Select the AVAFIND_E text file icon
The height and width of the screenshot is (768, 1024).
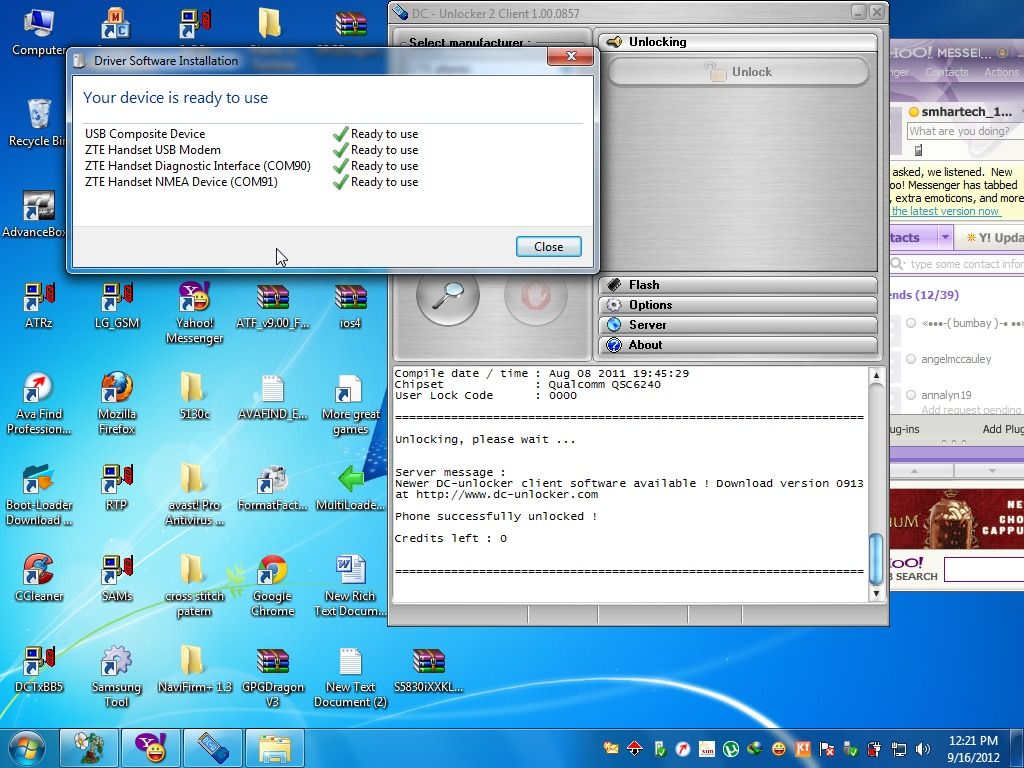272,396
